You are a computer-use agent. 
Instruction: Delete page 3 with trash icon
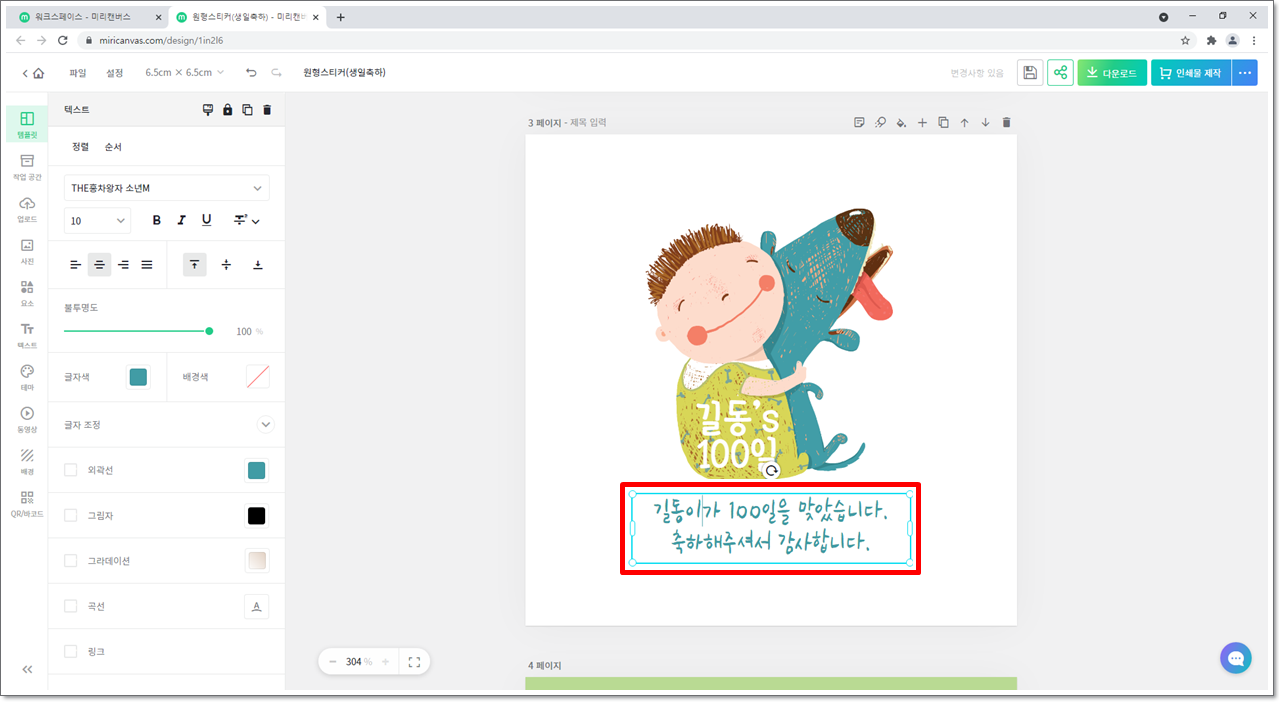click(1006, 123)
